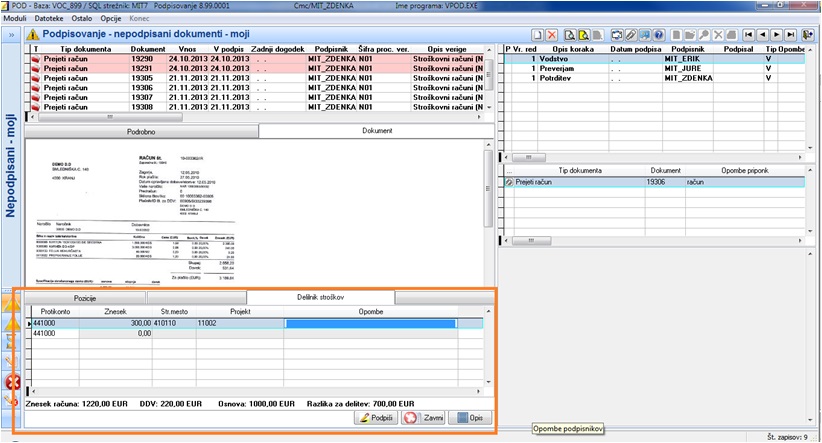
Task: Select the Pozicije tab
Action: [x=85, y=298]
